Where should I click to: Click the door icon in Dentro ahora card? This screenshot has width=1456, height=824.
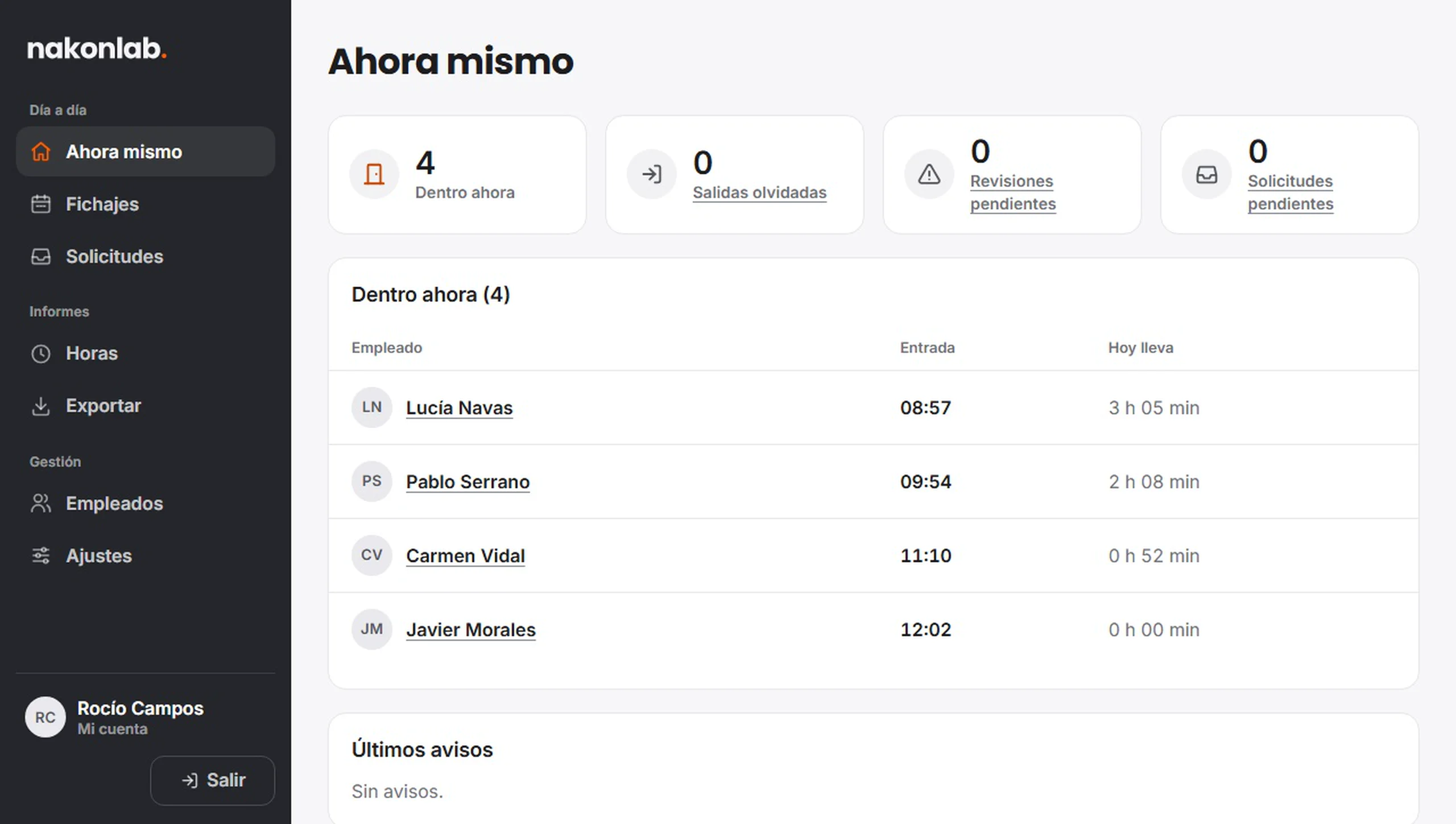(x=374, y=174)
